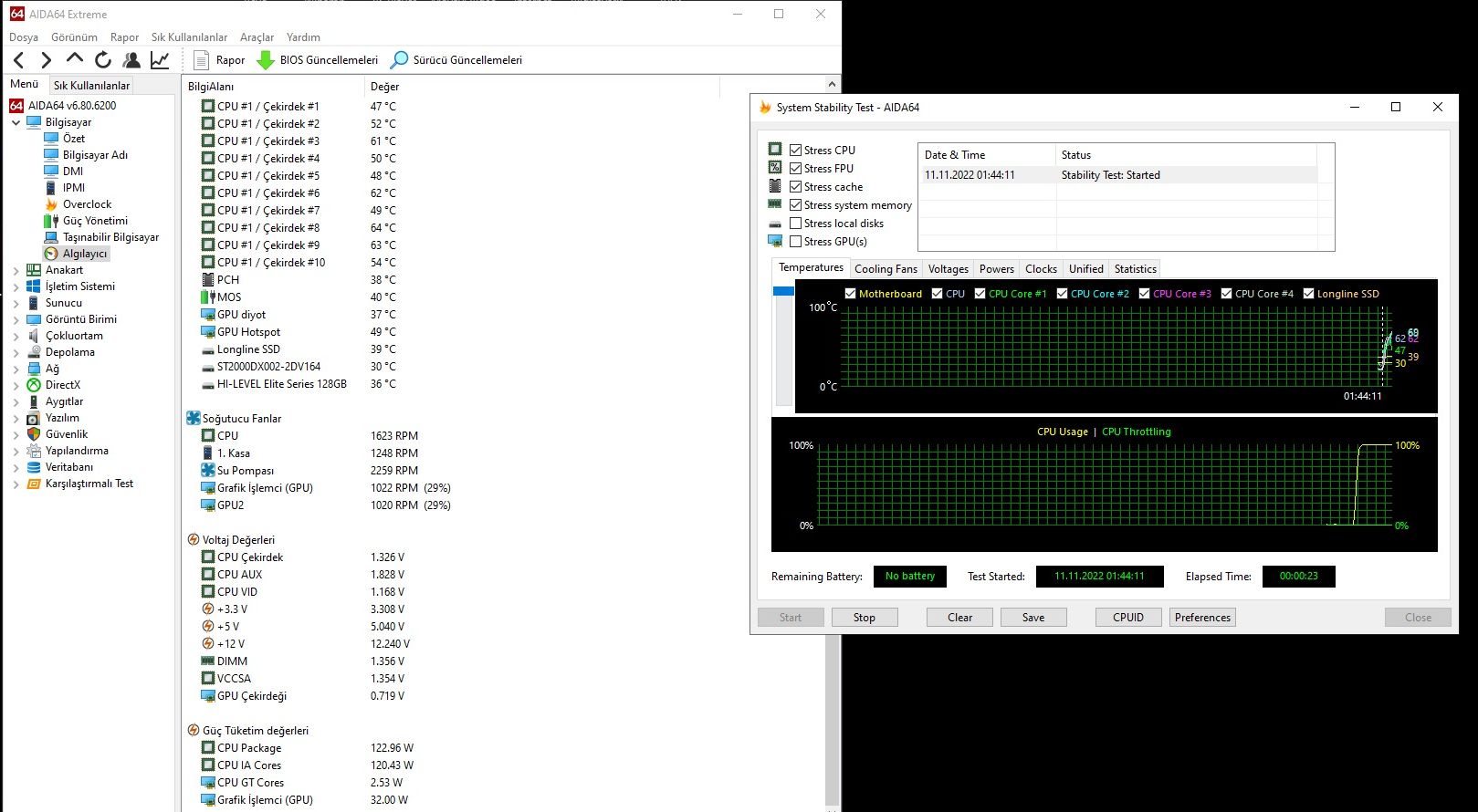
Task: Expand the Anakart tree node
Action: tap(16, 270)
